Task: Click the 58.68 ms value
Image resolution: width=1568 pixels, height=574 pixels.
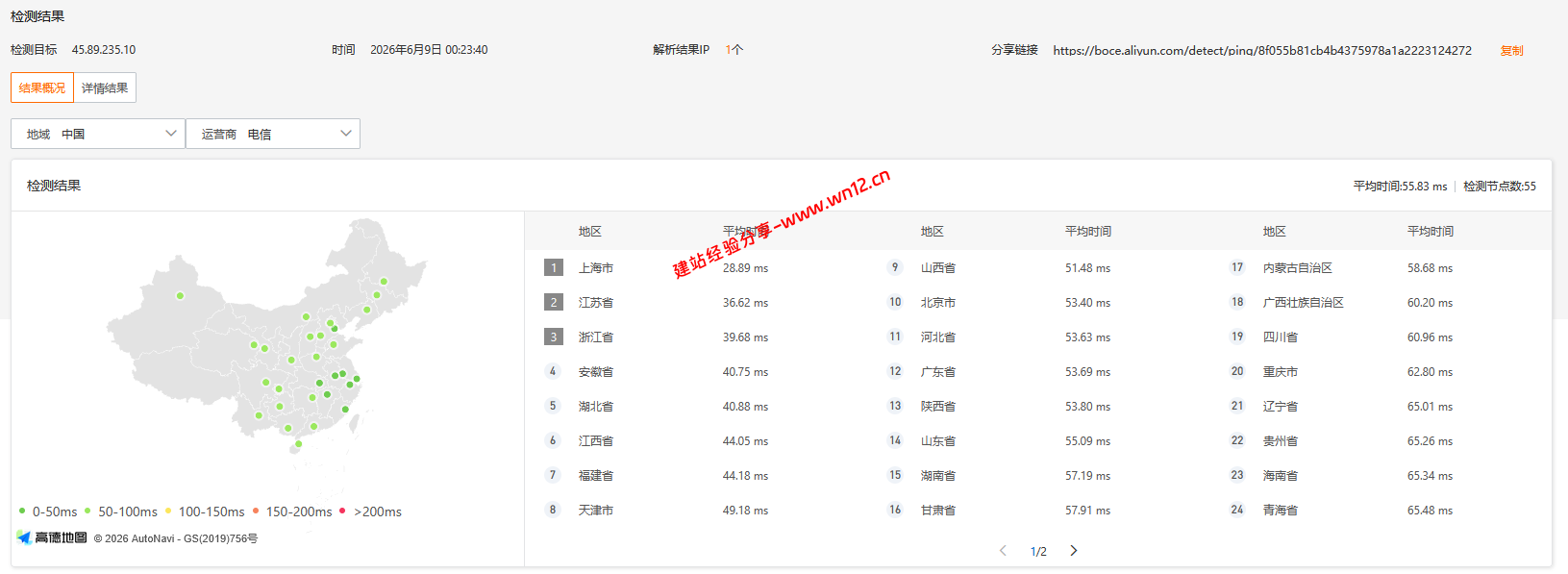Action: [x=1430, y=268]
